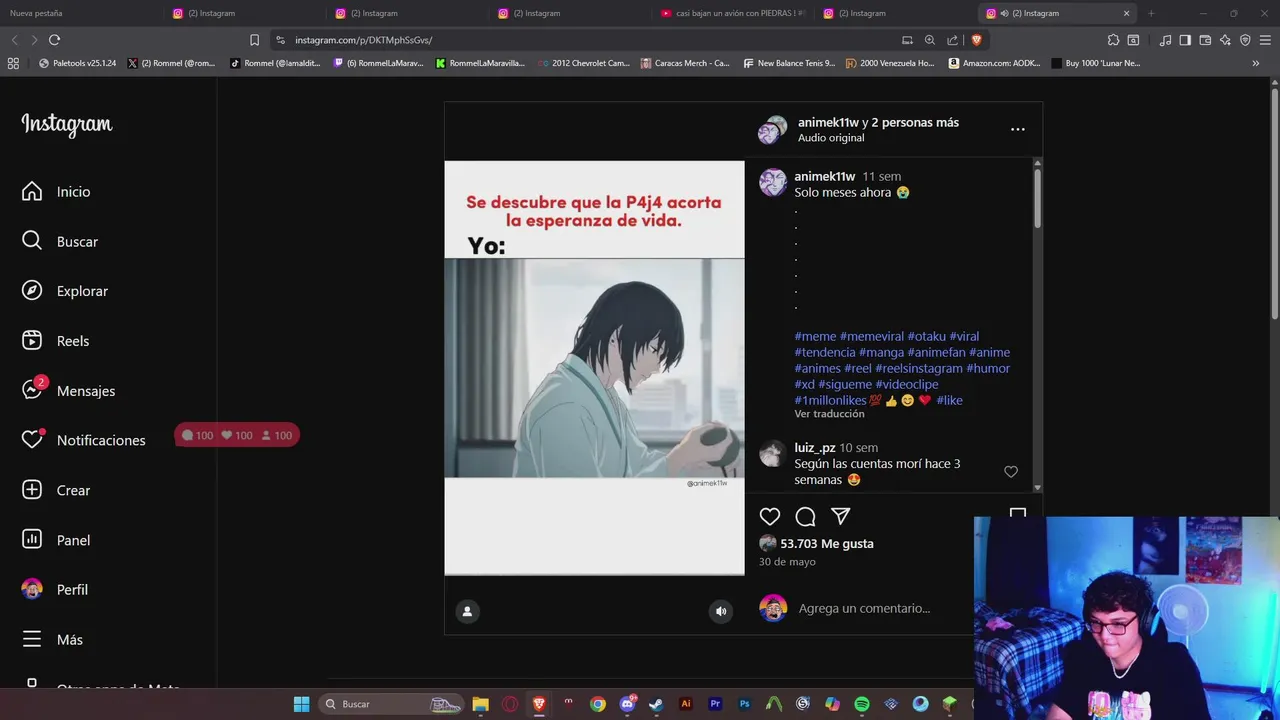The width and height of the screenshot is (1280, 720).
Task: Focus the Agrega un comentario field
Action: 864,608
